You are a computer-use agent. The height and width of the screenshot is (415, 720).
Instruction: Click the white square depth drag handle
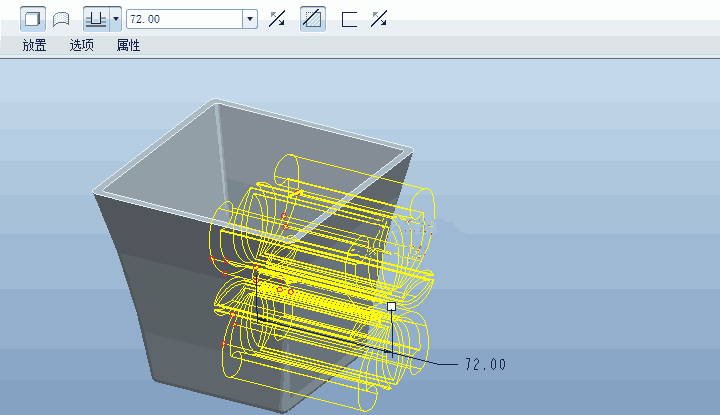click(x=391, y=306)
